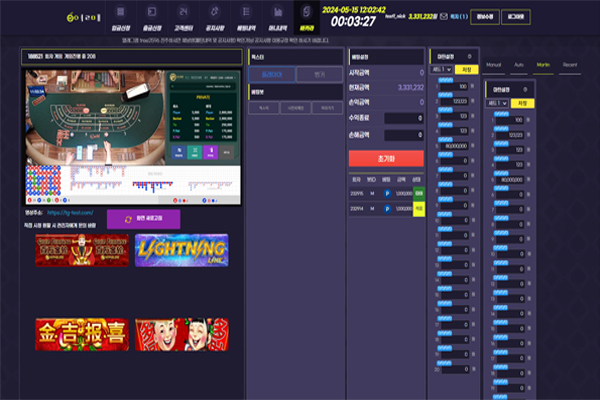This screenshot has height=400, width=600.
Task: Expand the 세트 1 dropdown in the right Martin panel
Action: coord(498,102)
